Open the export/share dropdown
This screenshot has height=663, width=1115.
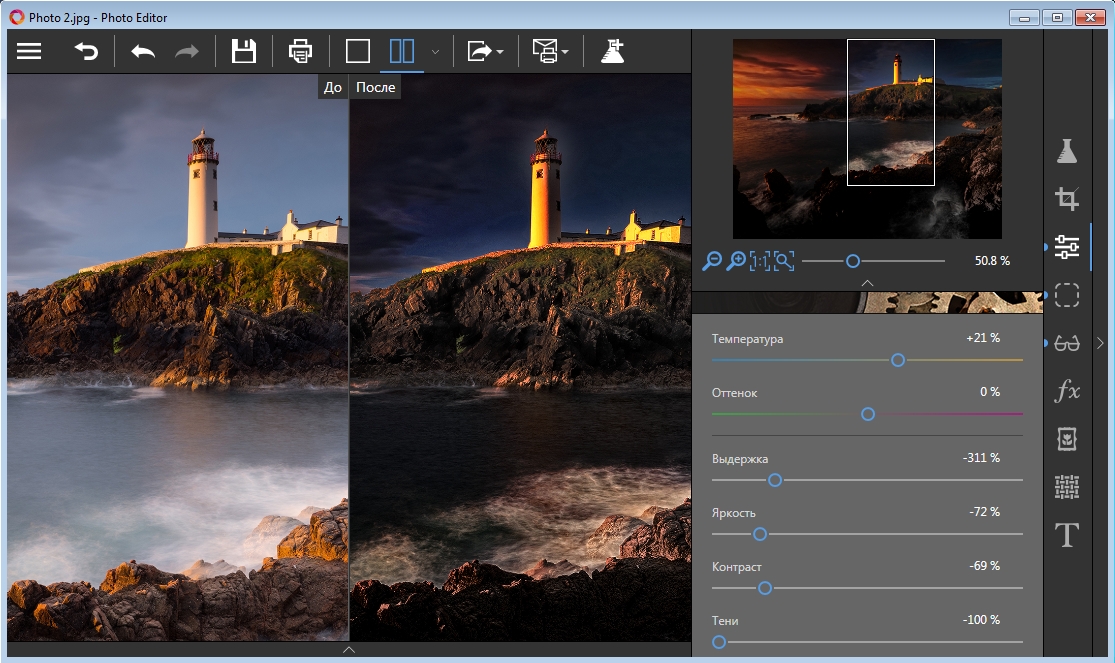click(x=485, y=51)
